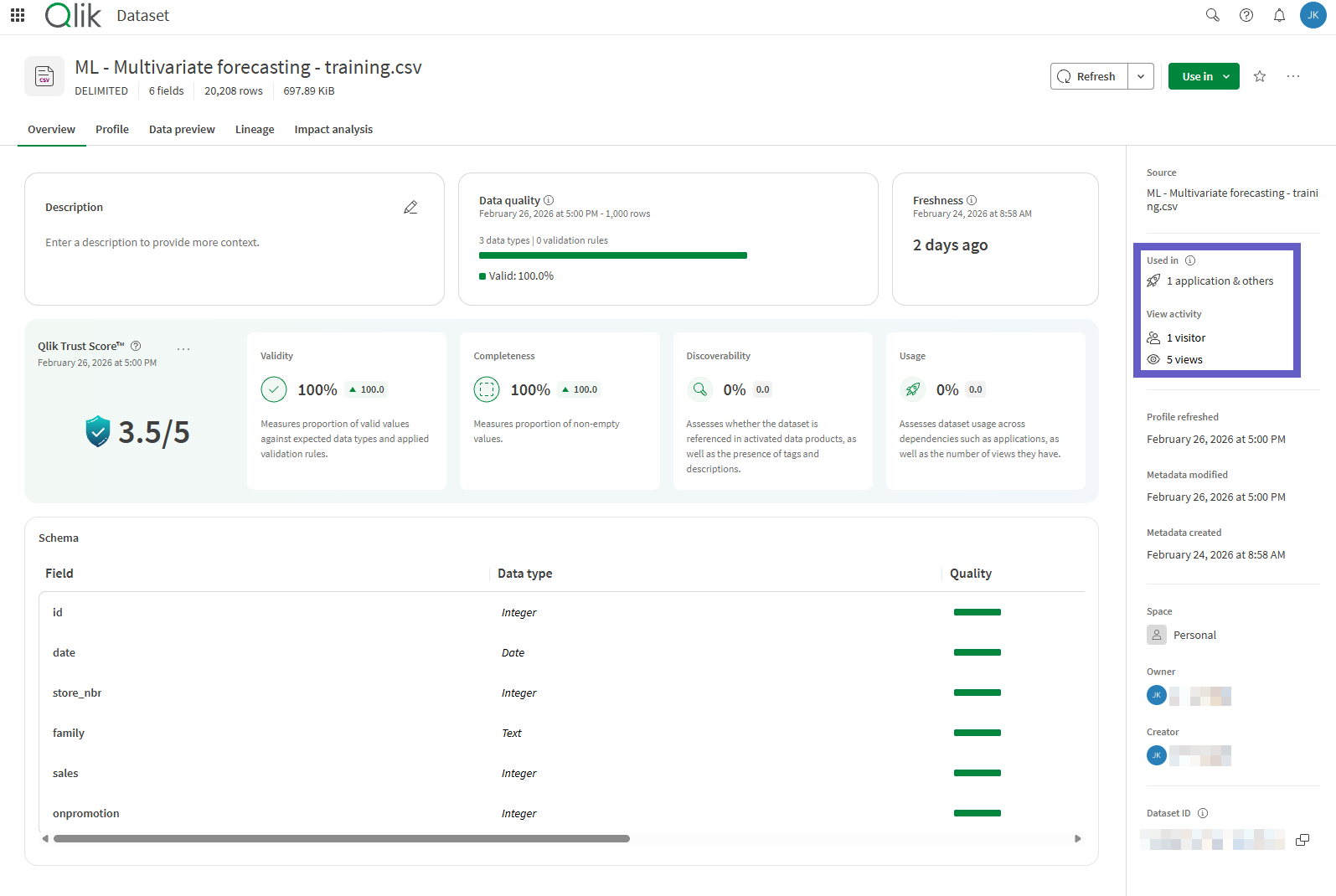Open the Lineage tab
This screenshot has width=1336, height=896.
click(255, 129)
